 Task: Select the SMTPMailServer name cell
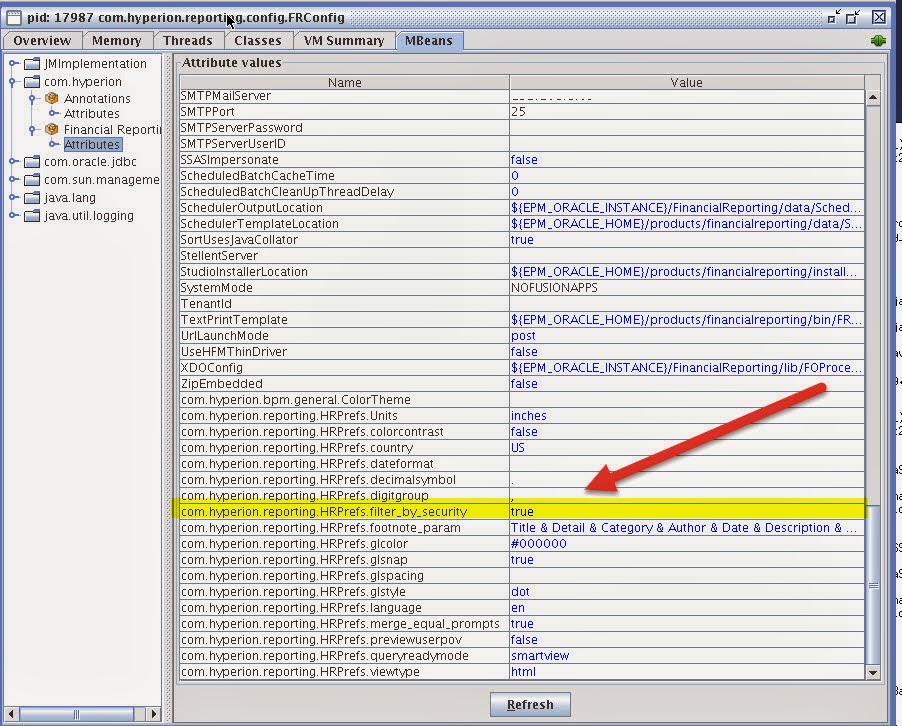click(x=344, y=96)
